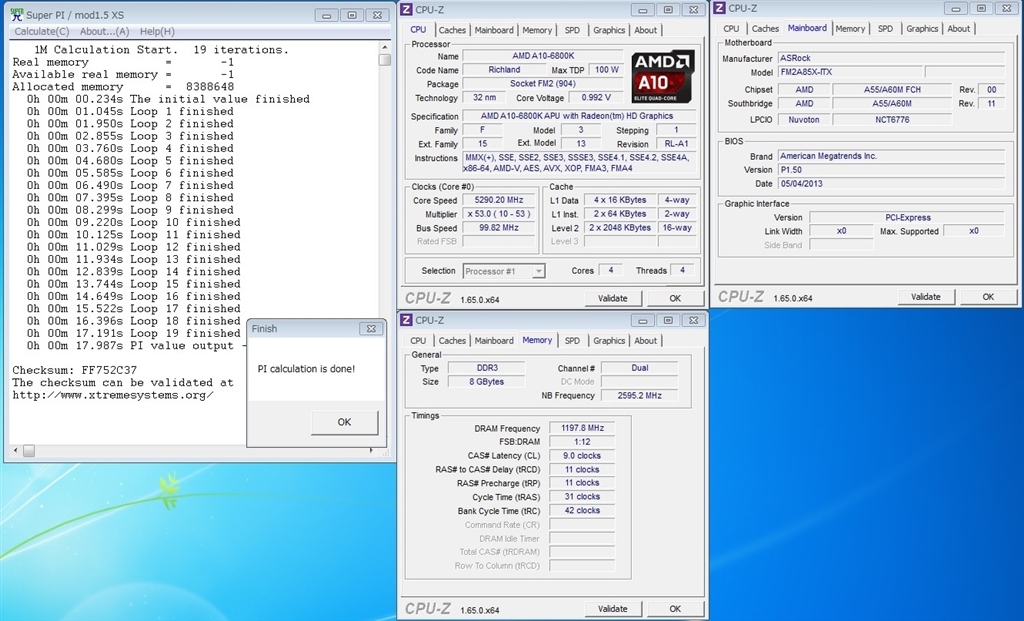Click the Code Name value 'Richland'
This screenshot has width=1024, height=621.
[504, 70]
